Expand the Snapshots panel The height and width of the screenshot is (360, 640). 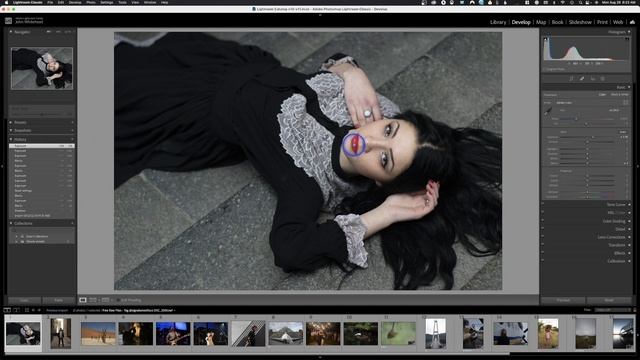11,131
